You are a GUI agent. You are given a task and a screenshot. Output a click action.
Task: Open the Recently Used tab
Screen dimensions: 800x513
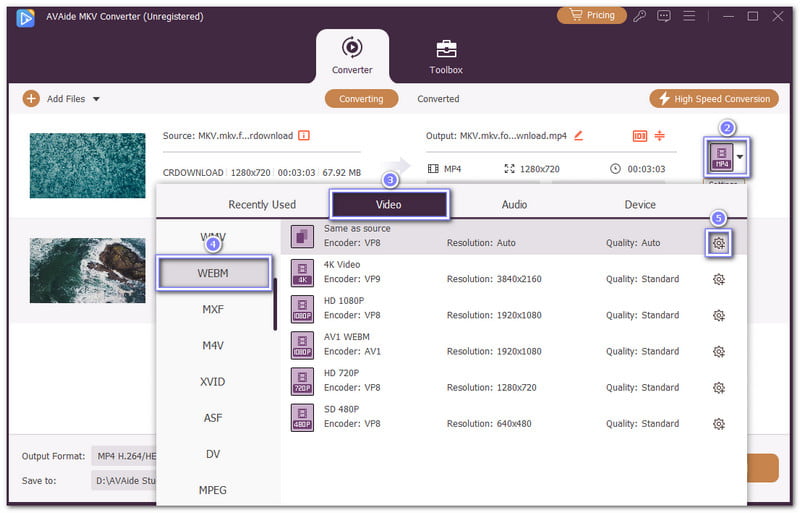[x=262, y=205]
